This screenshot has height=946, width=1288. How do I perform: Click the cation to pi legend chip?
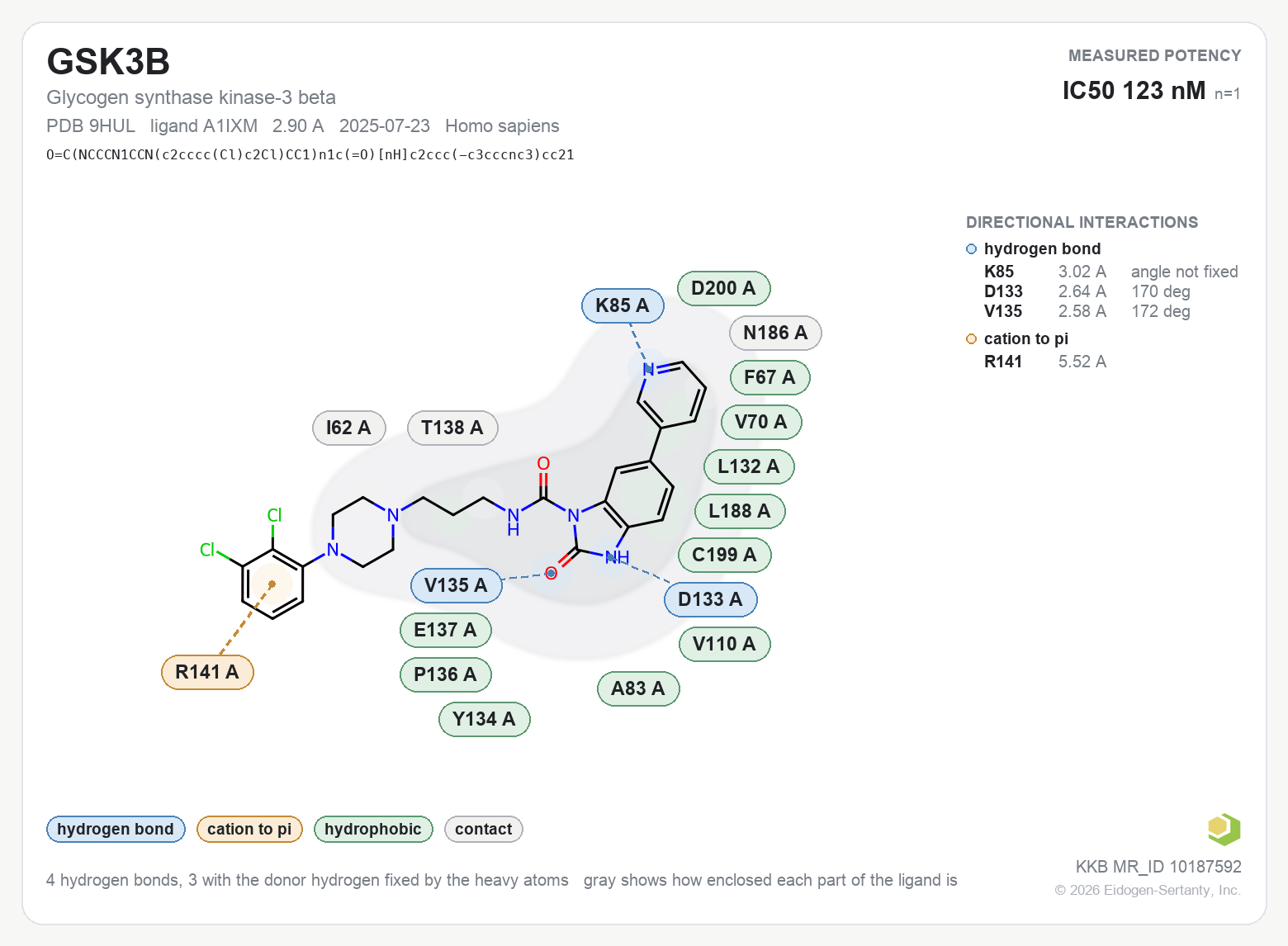coord(249,829)
